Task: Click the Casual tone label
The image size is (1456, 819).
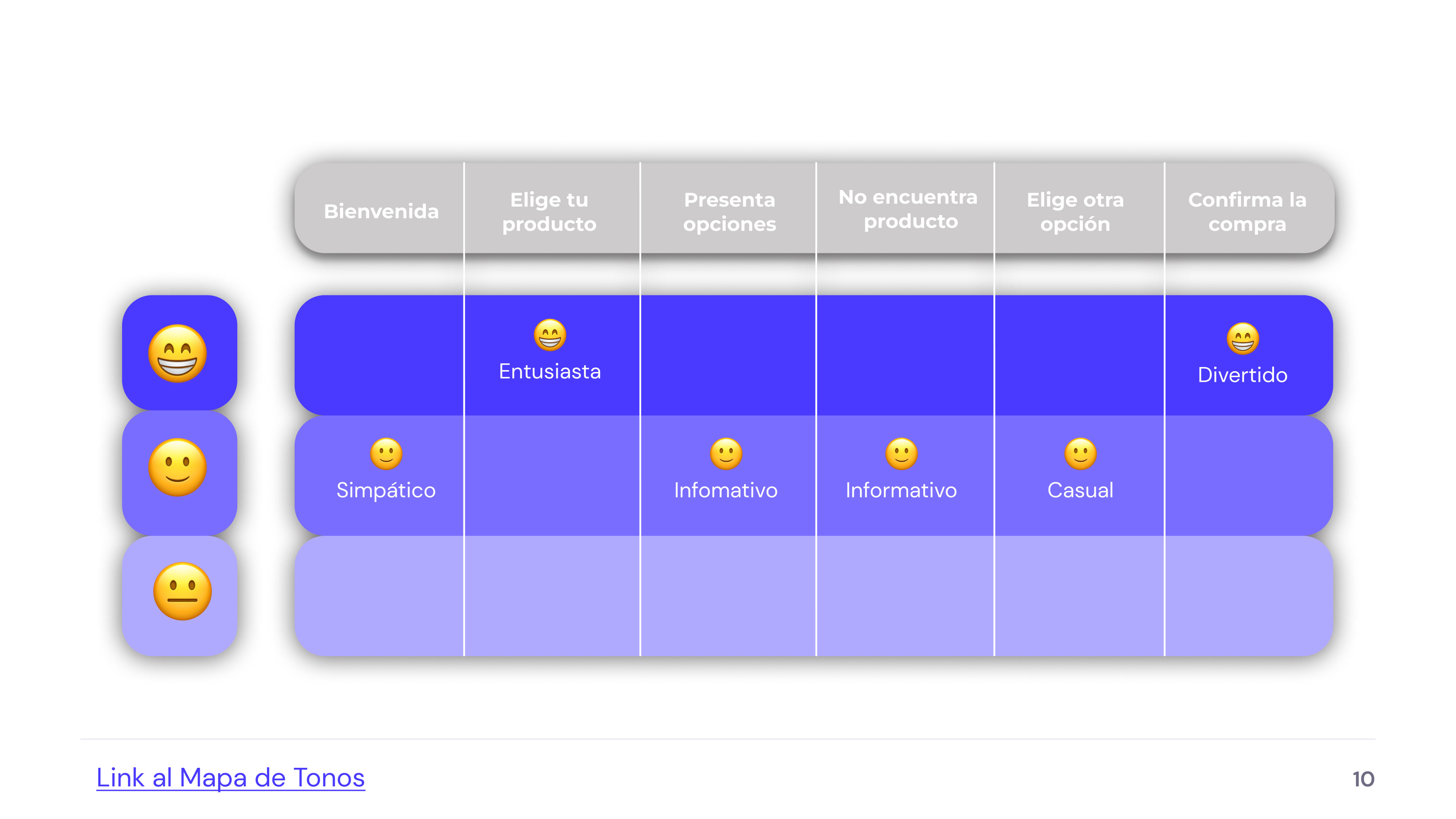Action: pos(1080,490)
